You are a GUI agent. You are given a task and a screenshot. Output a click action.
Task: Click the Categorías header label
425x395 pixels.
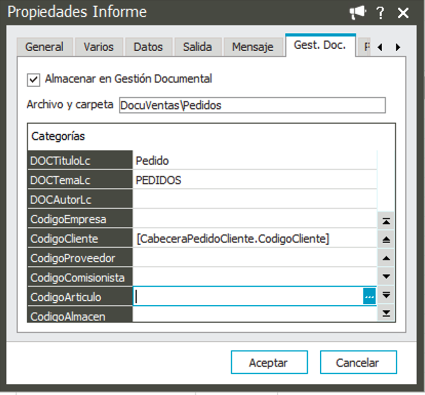(58, 136)
